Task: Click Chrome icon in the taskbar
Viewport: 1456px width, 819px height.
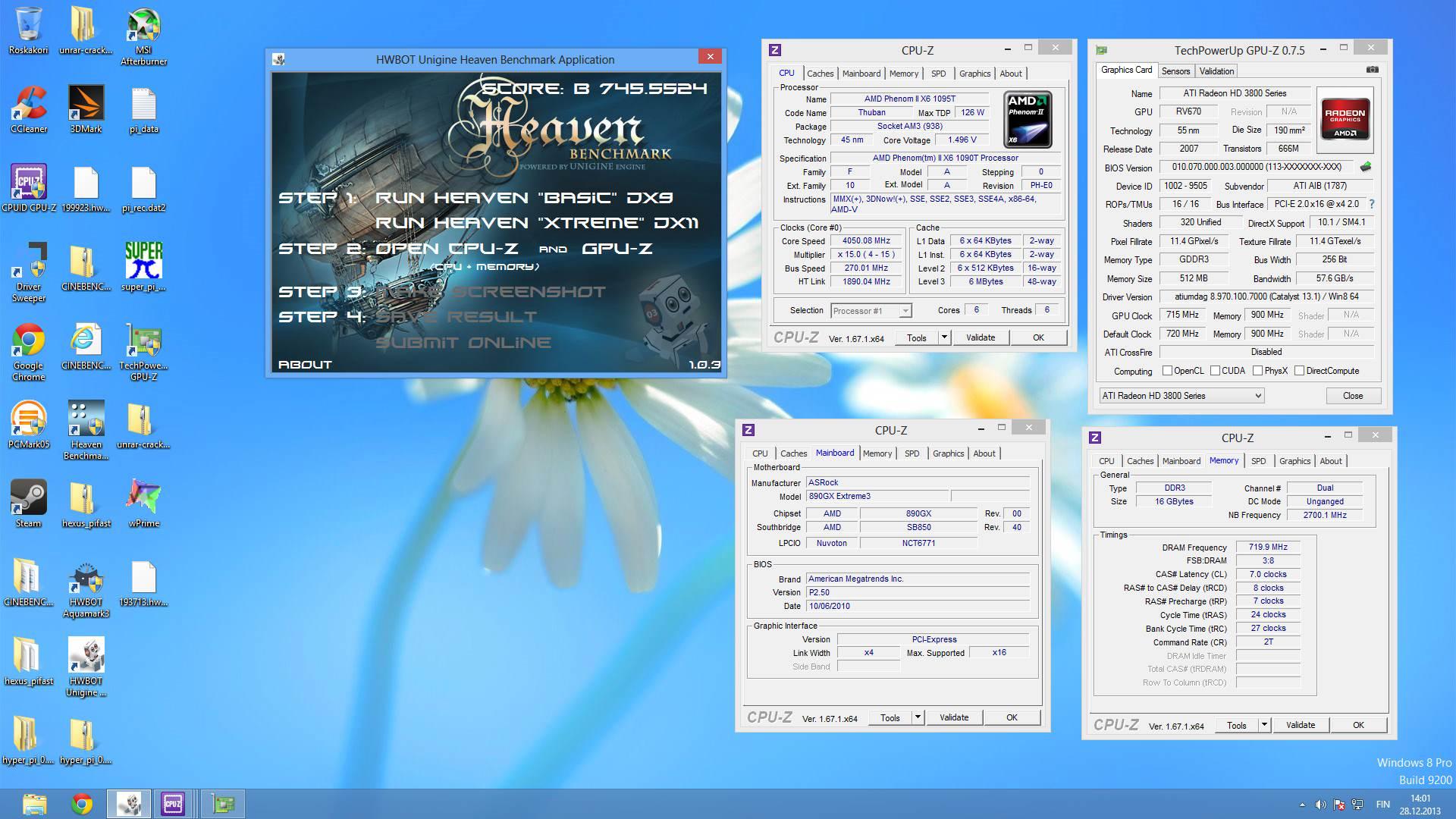Action: [82, 804]
